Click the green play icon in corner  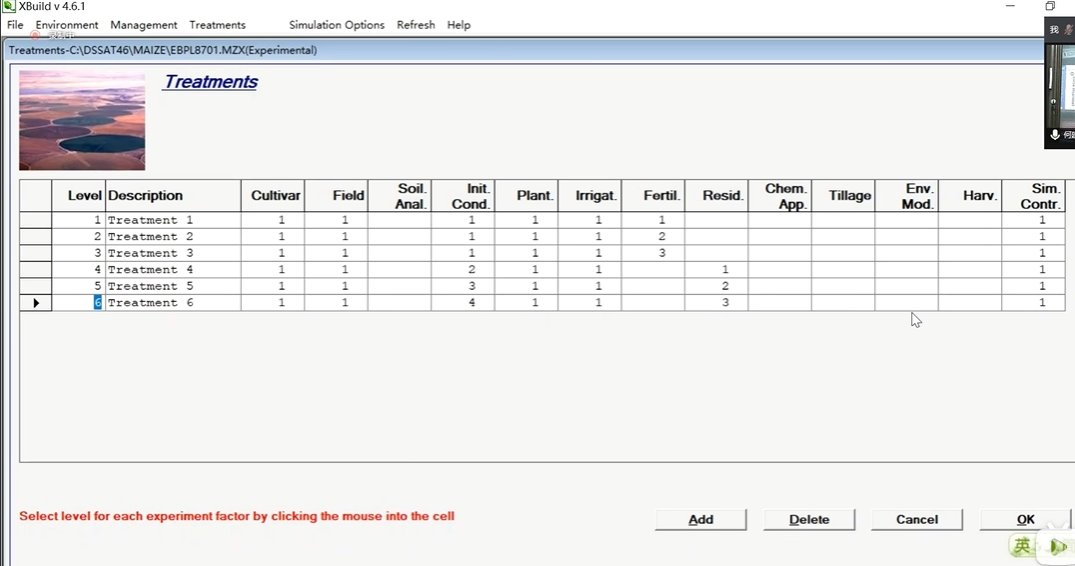coord(1058,546)
